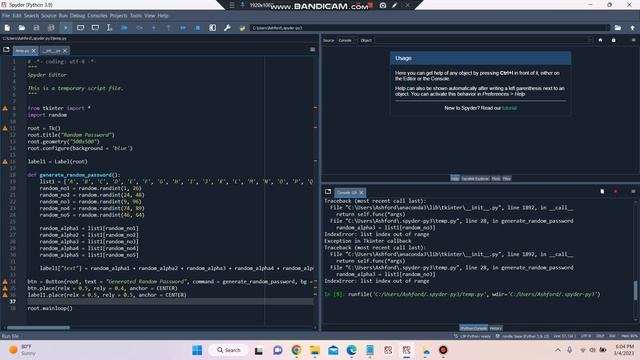Save all files in toolbar
The width and height of the screenshot is (640, 360).
[51, 28]
